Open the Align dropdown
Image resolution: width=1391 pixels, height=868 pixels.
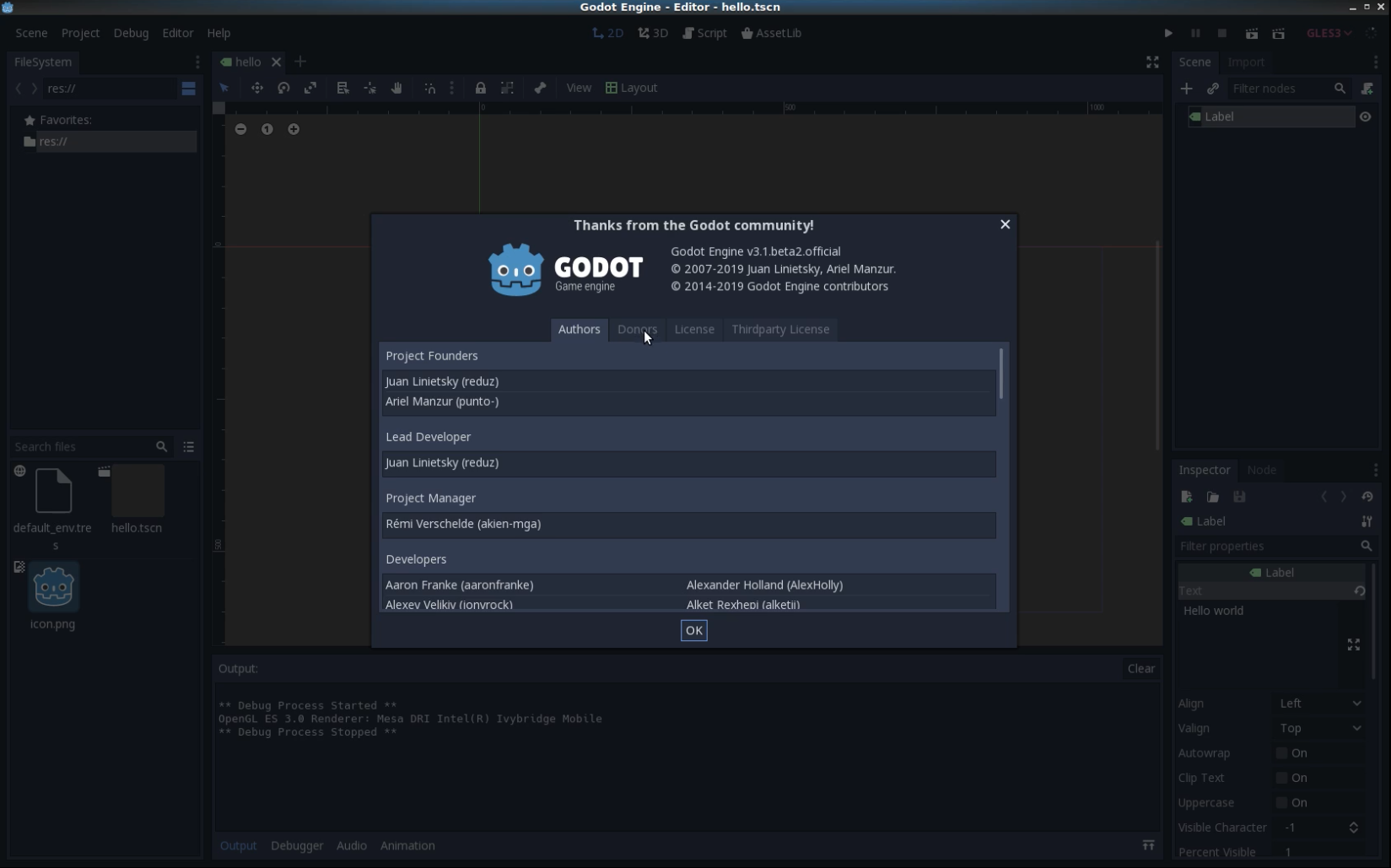point(1320,704)
